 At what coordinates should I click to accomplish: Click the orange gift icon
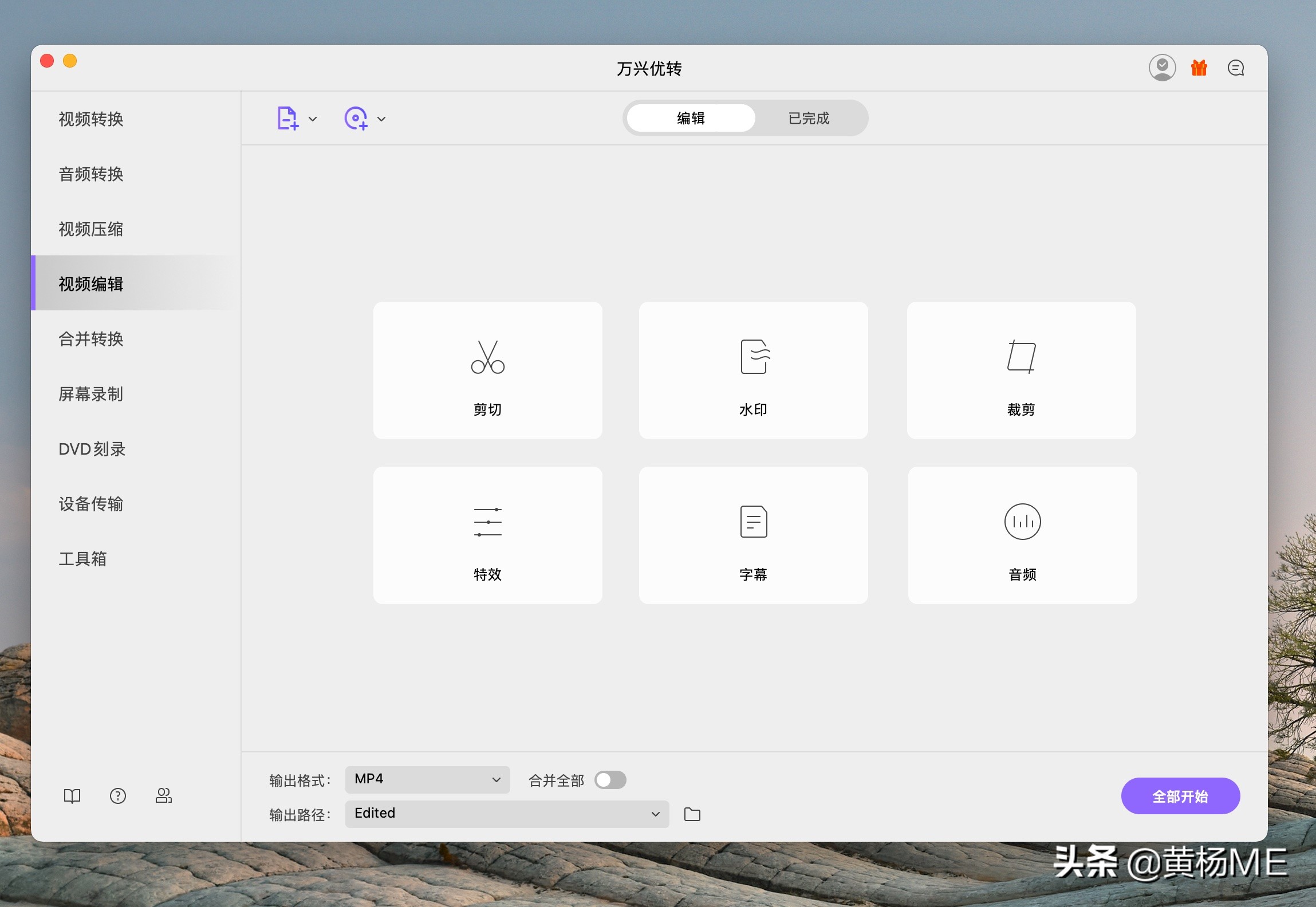(1199, 68)
